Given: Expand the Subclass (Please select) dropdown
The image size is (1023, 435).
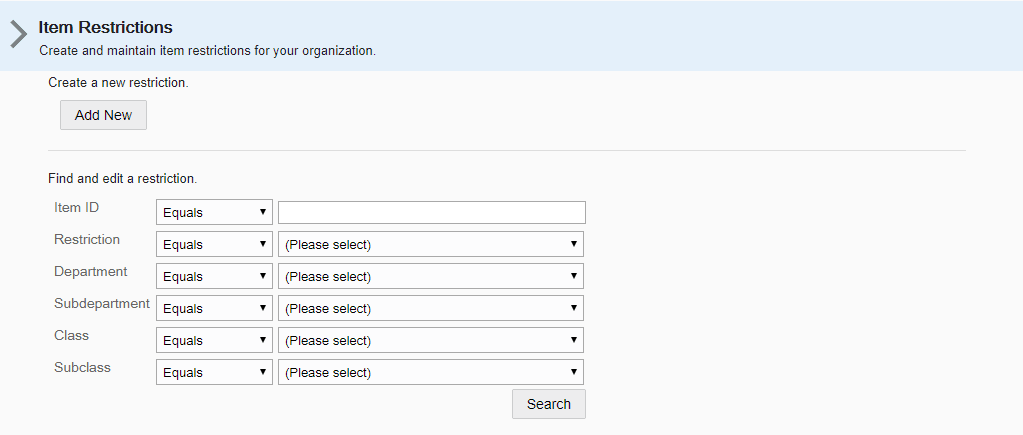Looking at the screenshot, I should click(431, 372).
